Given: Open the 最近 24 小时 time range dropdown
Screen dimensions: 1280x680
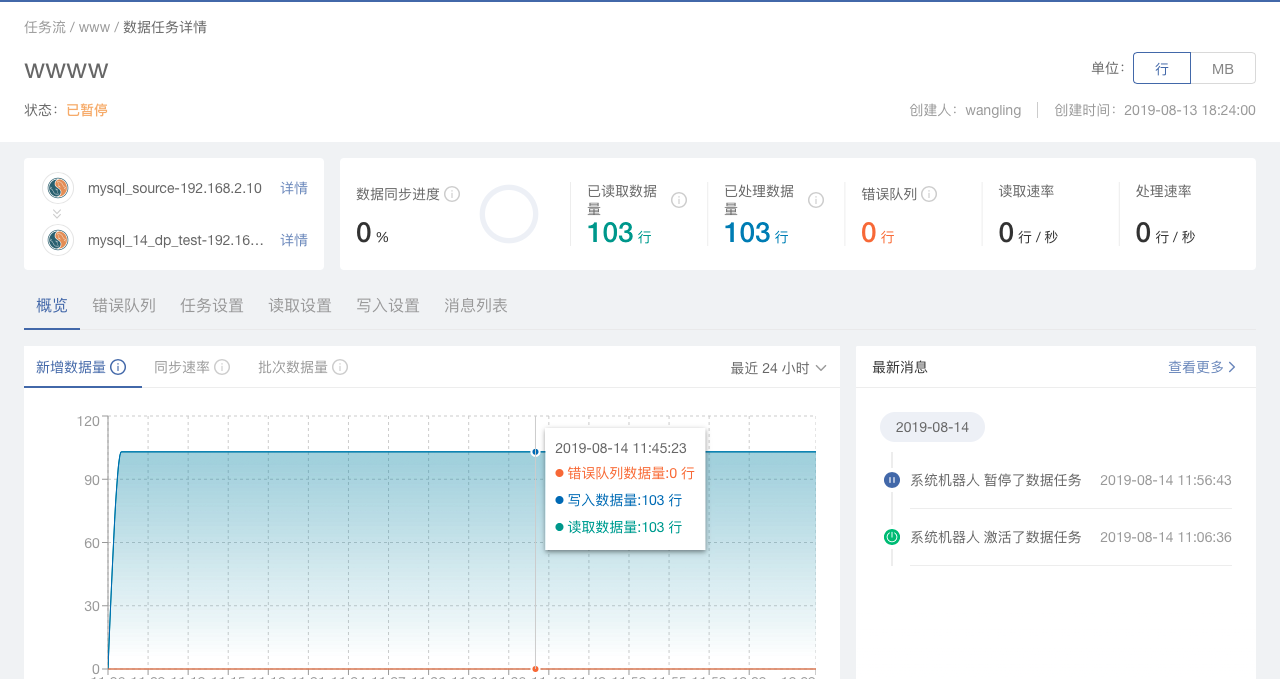Looking at the screenshot, I should (778, 368).
